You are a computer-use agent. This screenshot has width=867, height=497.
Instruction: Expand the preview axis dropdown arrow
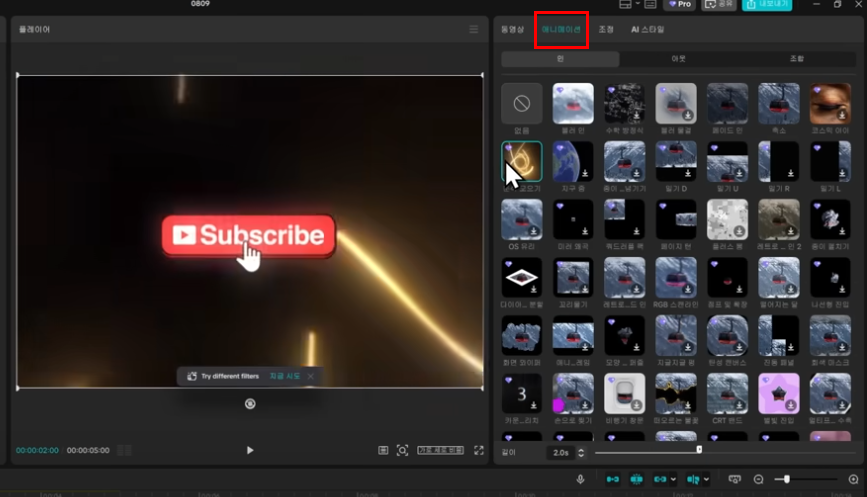[x=706, y=479]
